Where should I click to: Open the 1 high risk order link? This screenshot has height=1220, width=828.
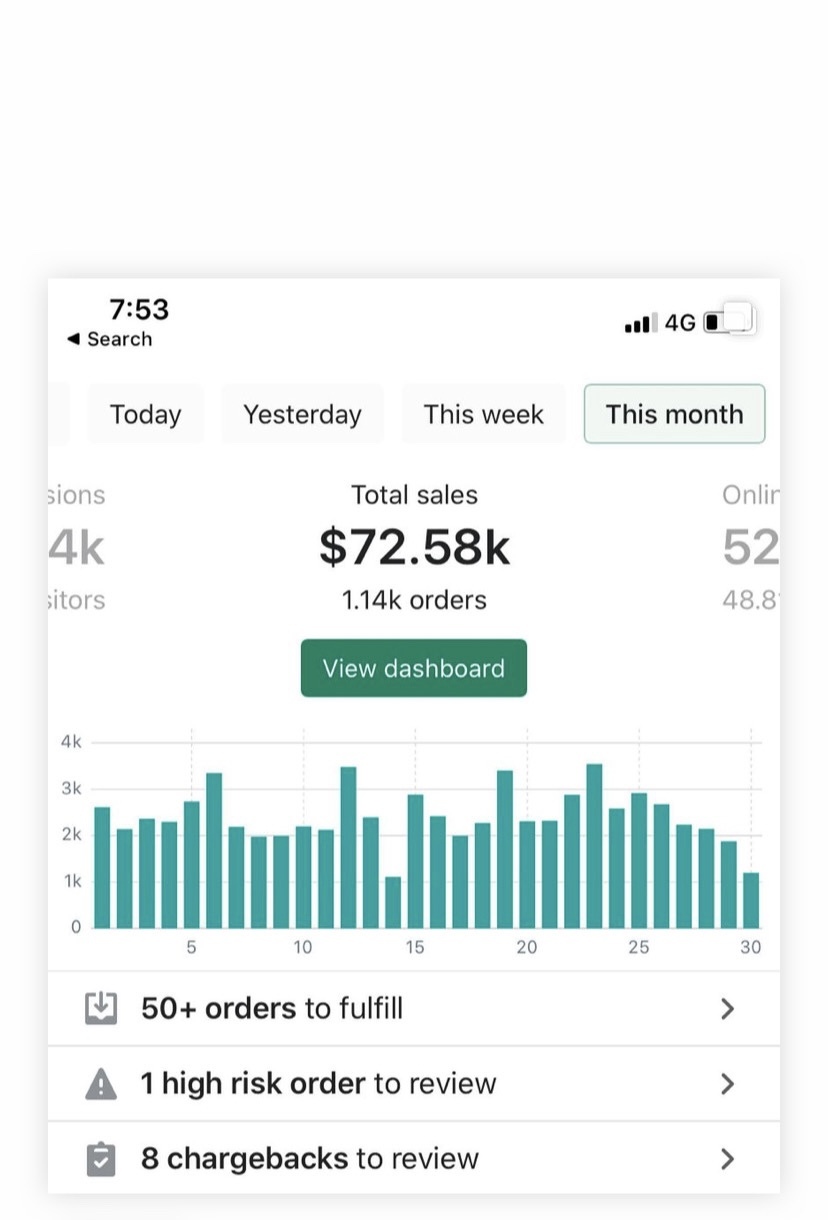click(318, 1083)
